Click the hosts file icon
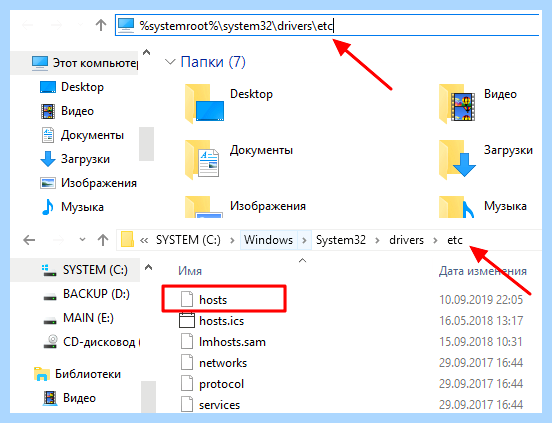This screenshot has width=552, height=423. (187, 299)
